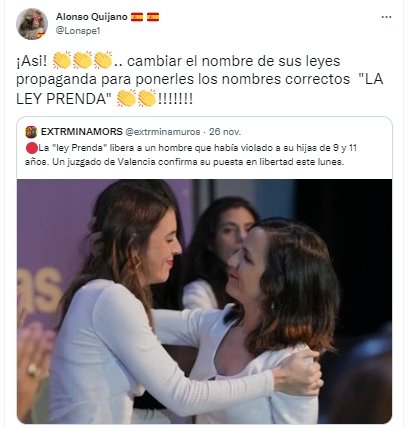Open the Alonso Quijano display name link
This screenshot has height=428, width=415.
point(92,17)
